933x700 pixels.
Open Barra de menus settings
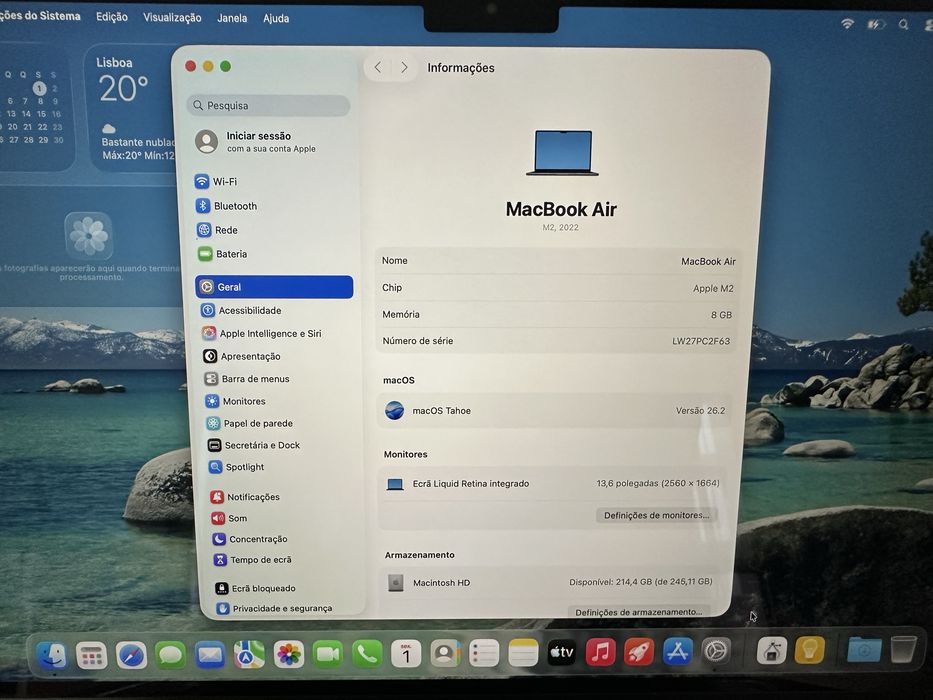pos(247,379)
